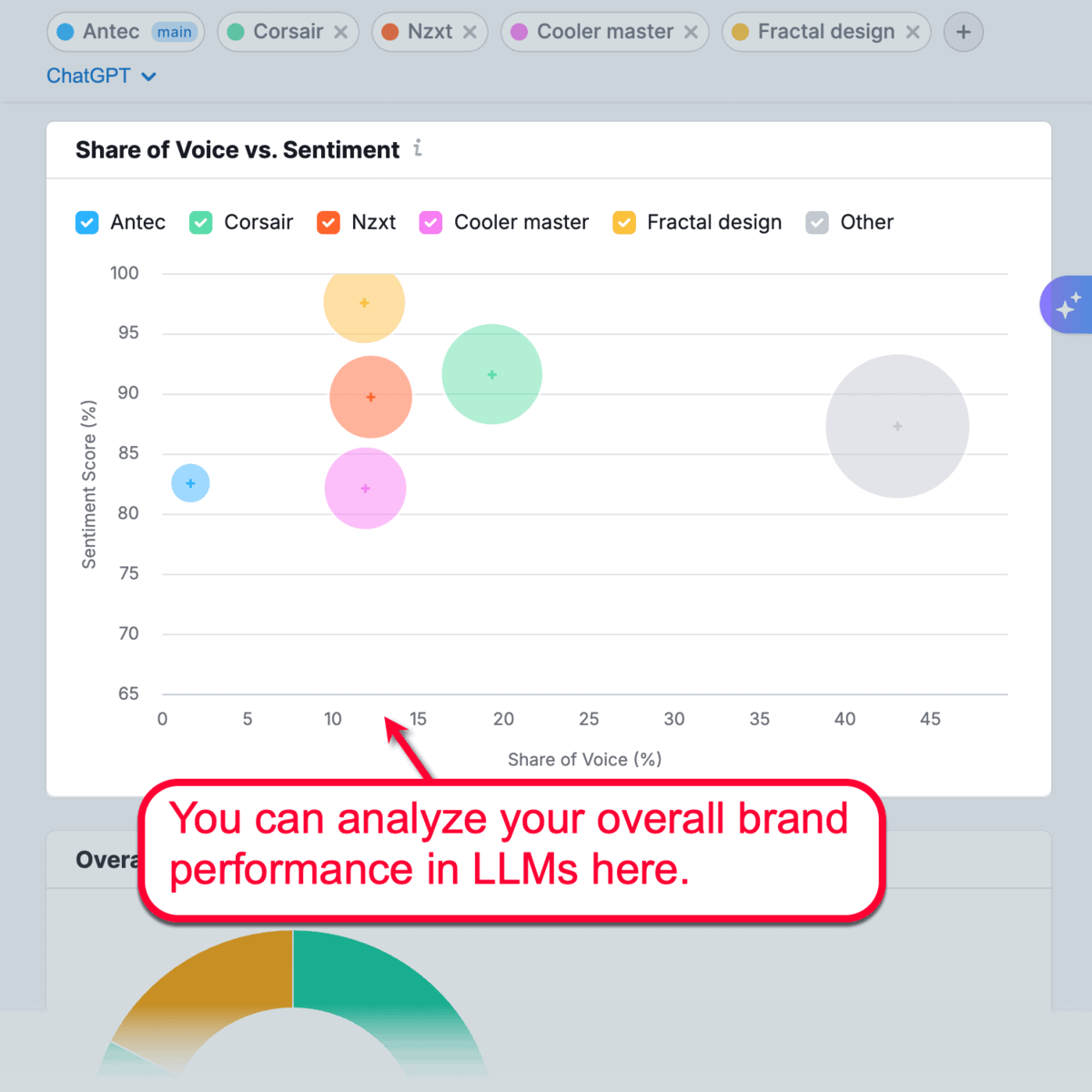Toggle the Corsair legend checkbox
The height and width of the screenshot is (1092, 1092).
pos(201,223)
